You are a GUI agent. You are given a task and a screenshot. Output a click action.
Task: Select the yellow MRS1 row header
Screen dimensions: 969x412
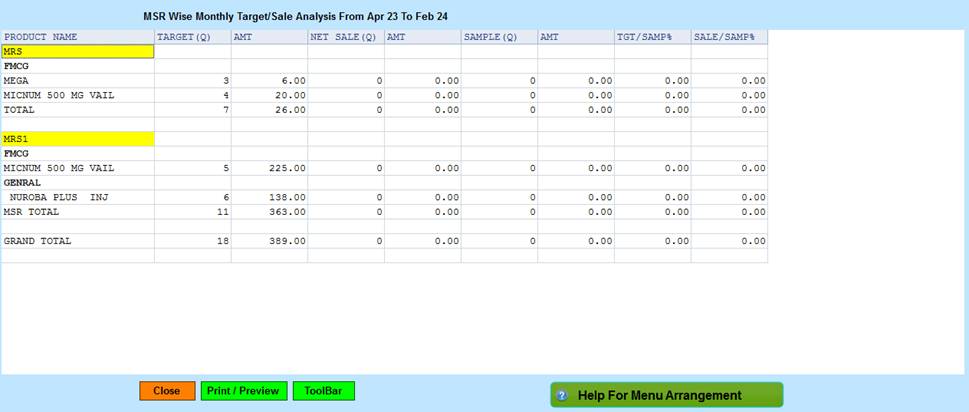pyautogui.click(x=78, y=139)
